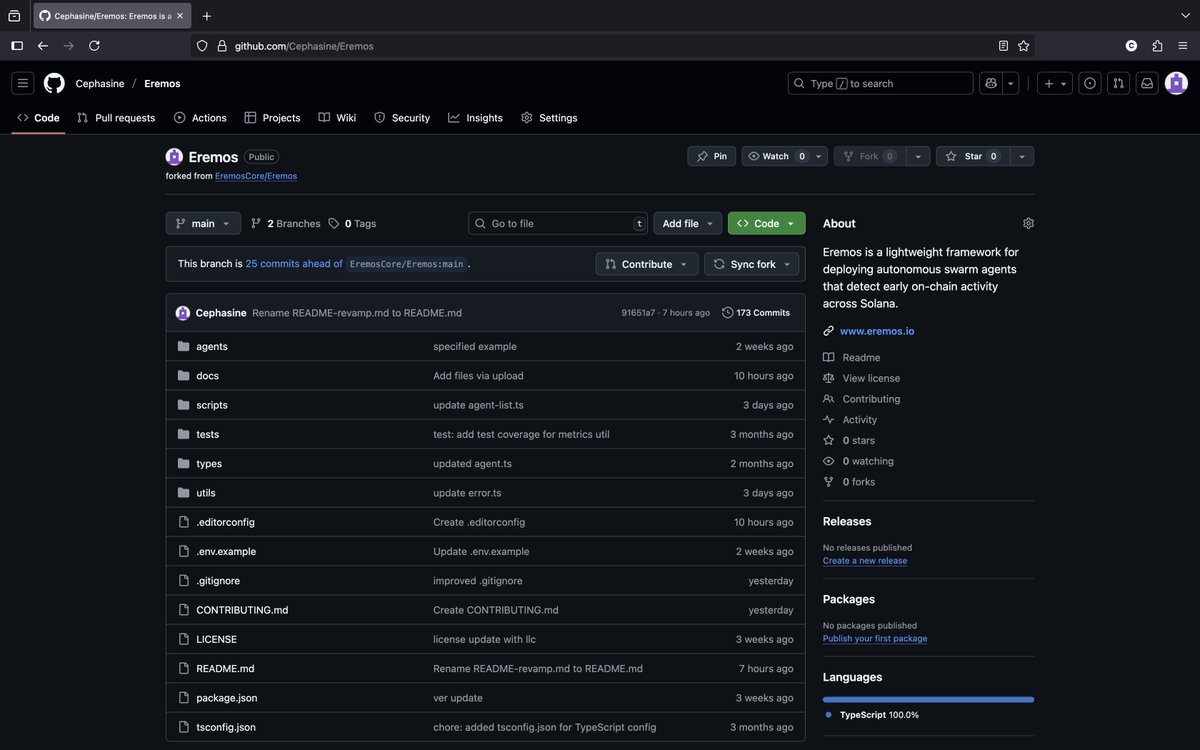Open the Insights tab
The height and width of the screenshot is (750, 1200).
475,118
